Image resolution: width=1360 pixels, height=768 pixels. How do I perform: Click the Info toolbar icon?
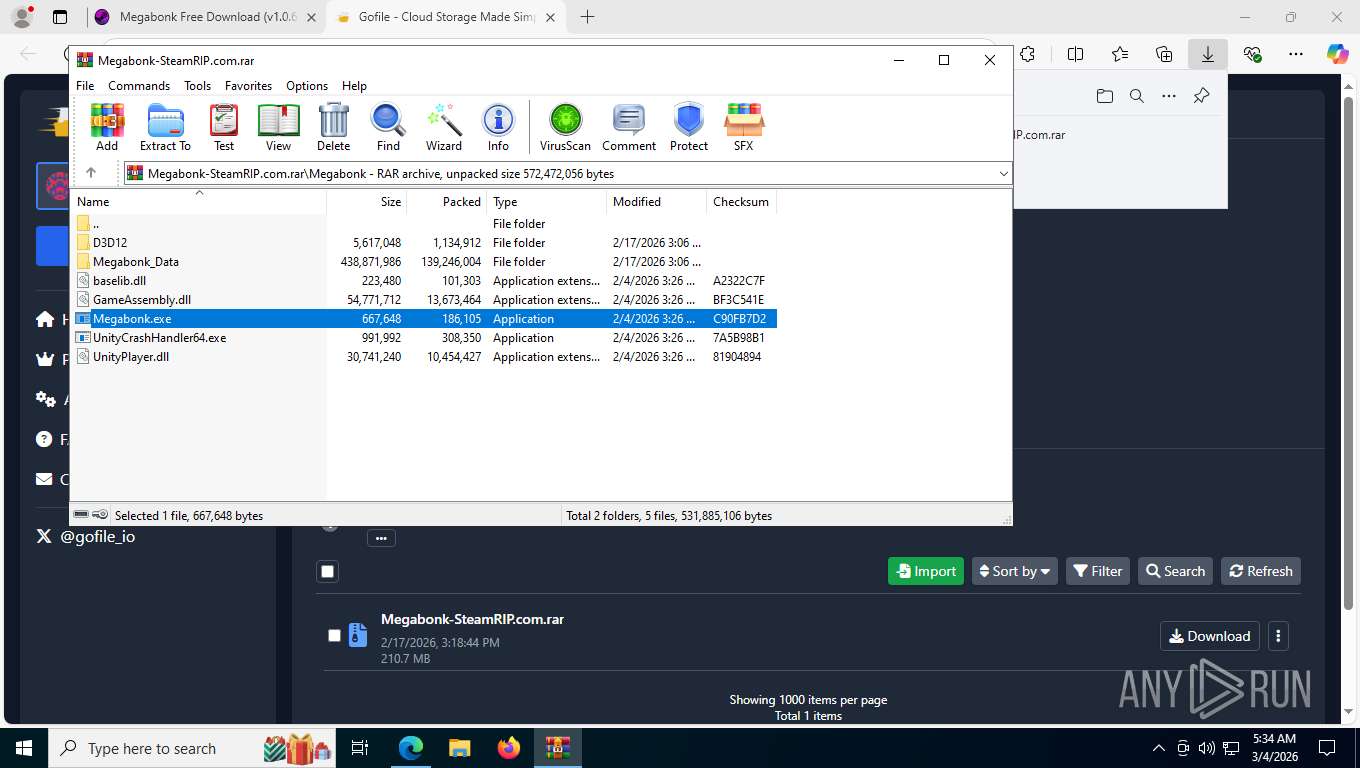point(498,127)
